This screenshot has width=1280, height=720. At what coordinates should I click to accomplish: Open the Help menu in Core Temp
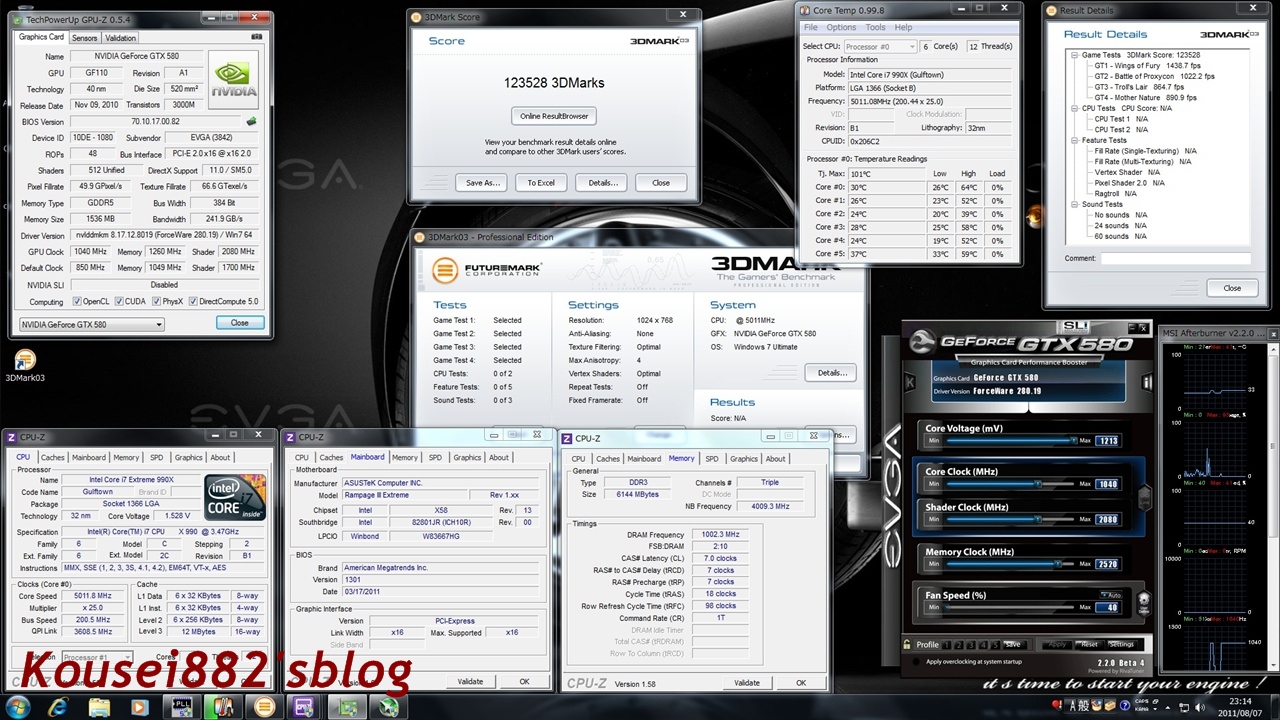point(903,27)
